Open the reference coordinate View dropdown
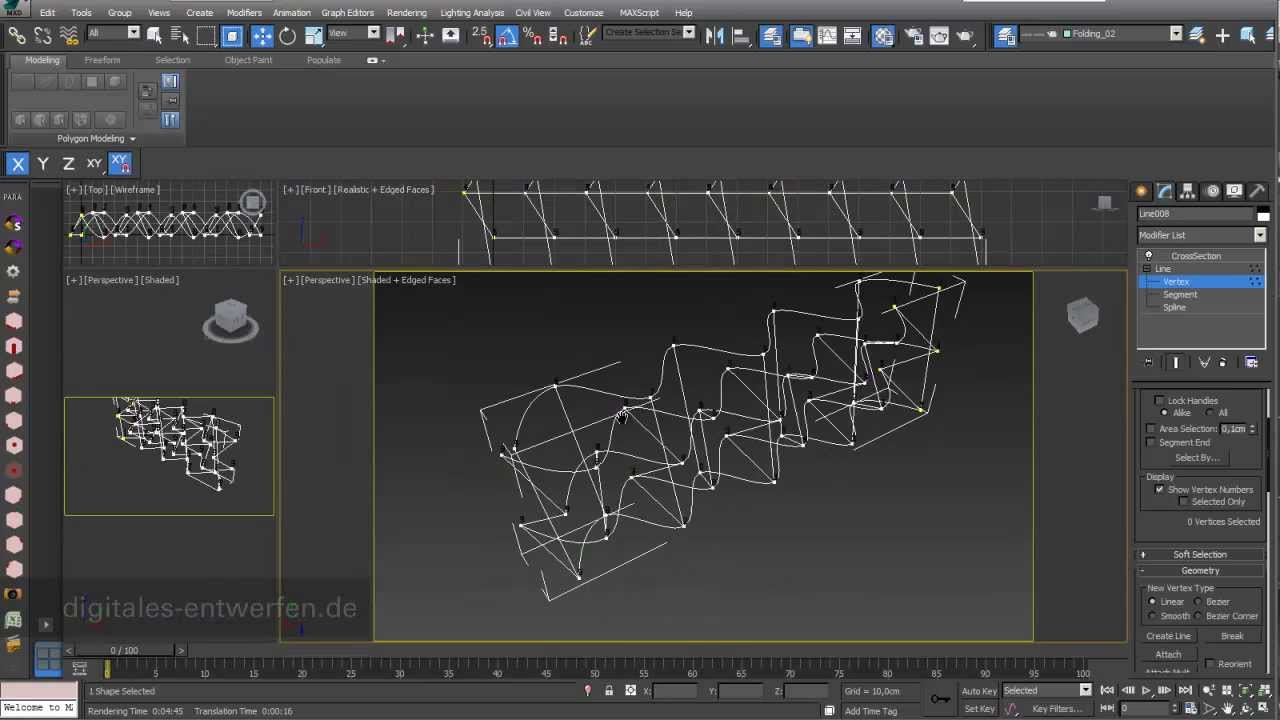 pos(373,33)
